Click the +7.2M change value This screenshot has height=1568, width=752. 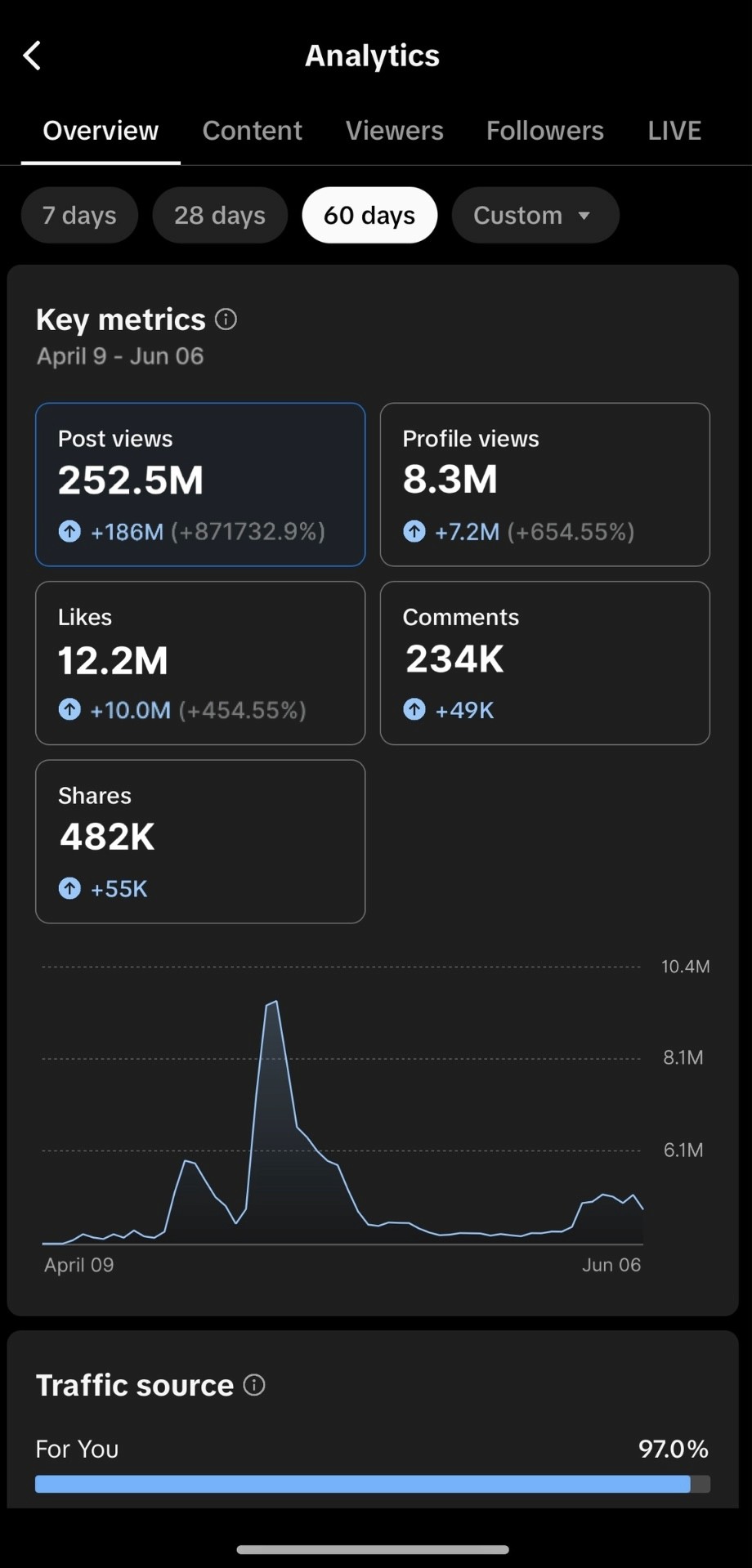(x=467, y=532)
